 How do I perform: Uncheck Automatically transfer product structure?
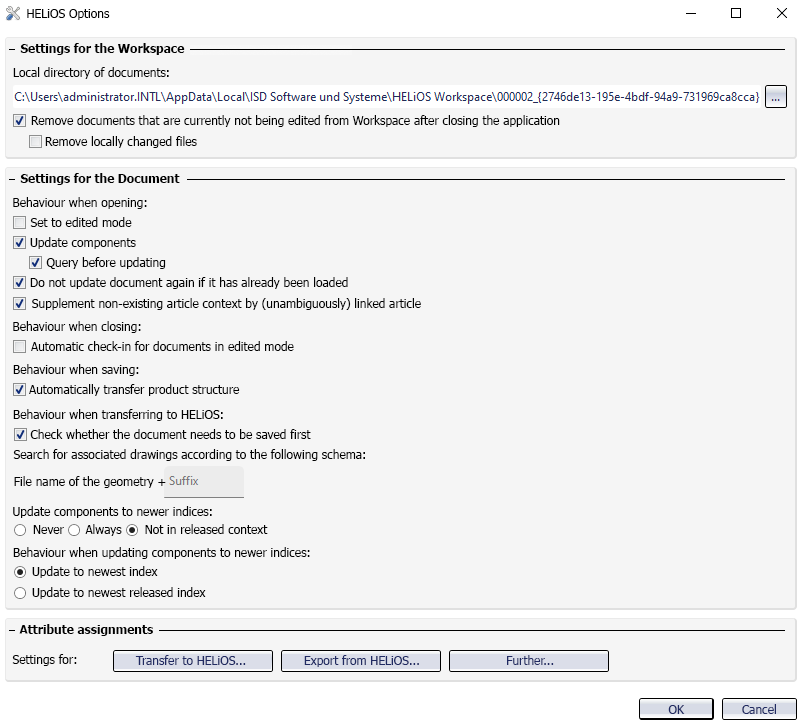pos(20,390)
